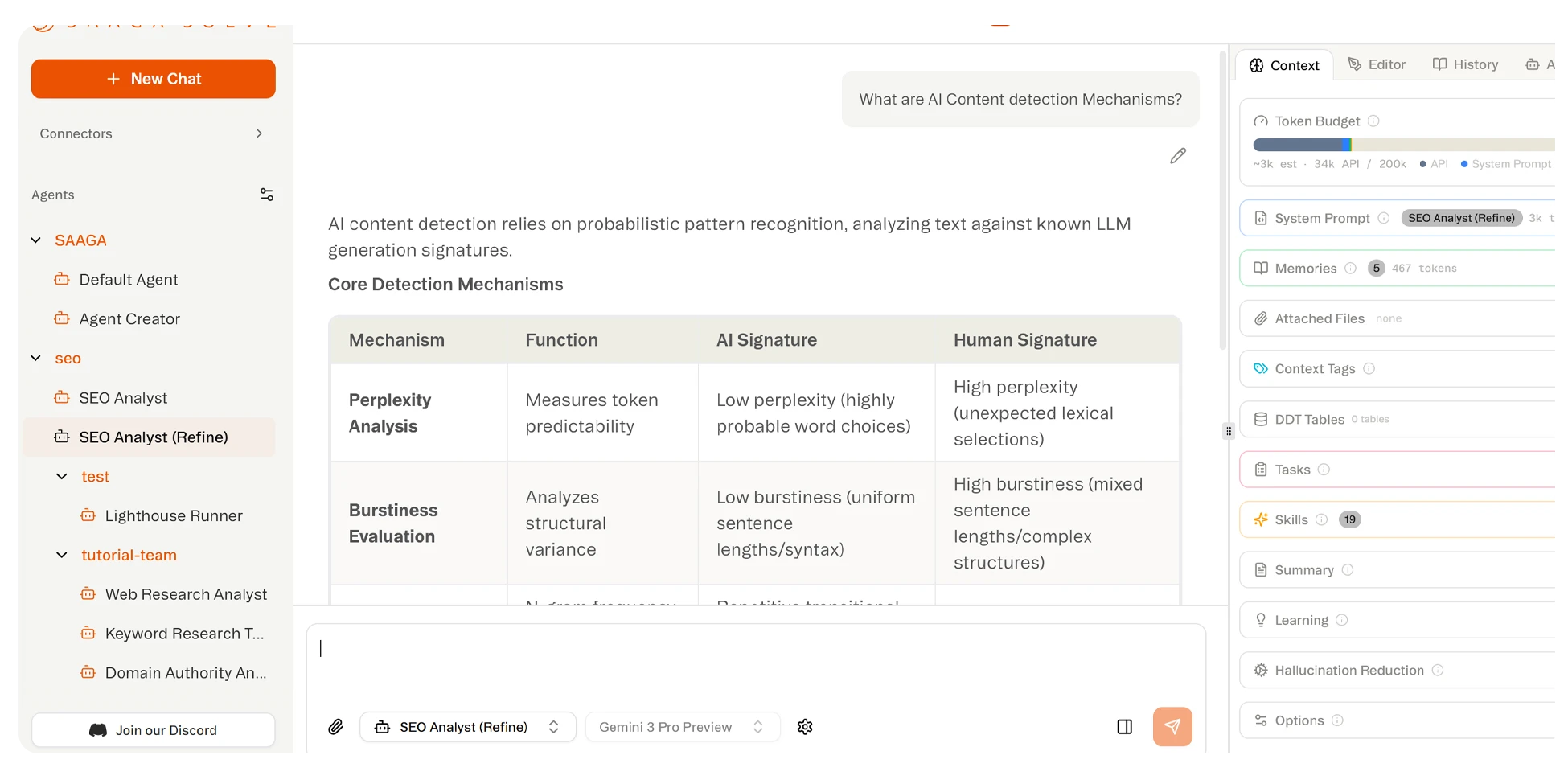Click the orange send message button

coord(1172,727)
